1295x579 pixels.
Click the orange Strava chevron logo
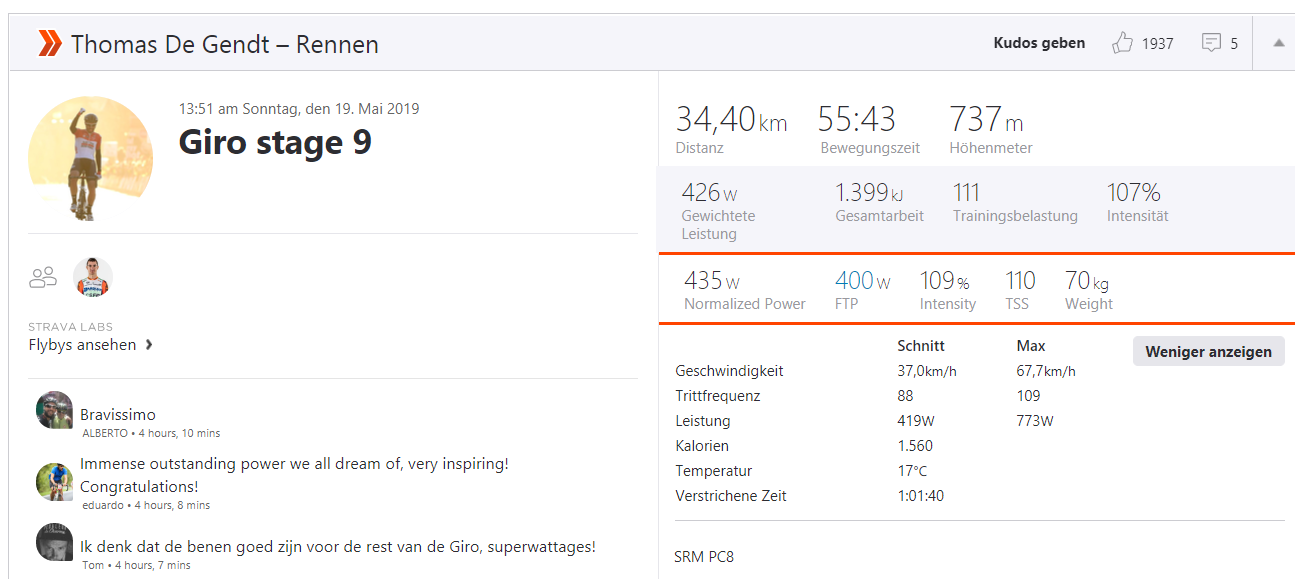tap(49, 44)
